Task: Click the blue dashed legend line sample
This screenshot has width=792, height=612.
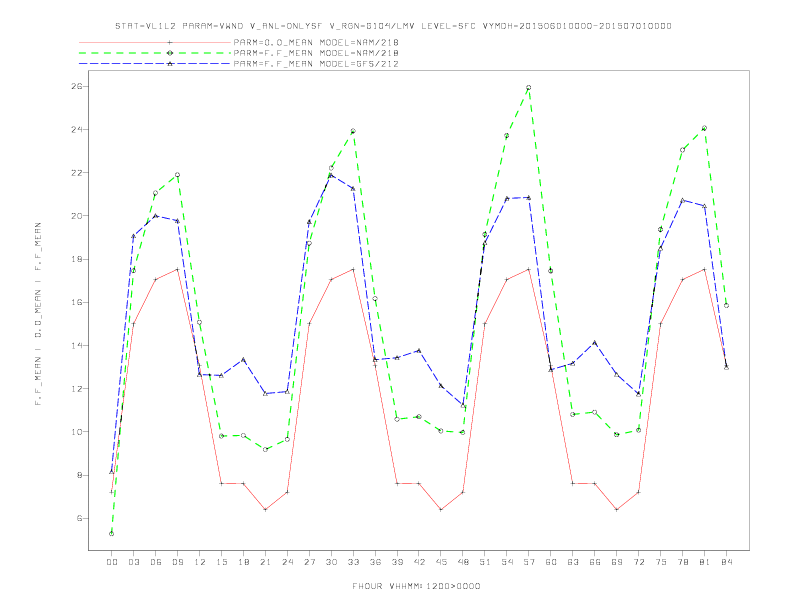Action: point(155,64)
